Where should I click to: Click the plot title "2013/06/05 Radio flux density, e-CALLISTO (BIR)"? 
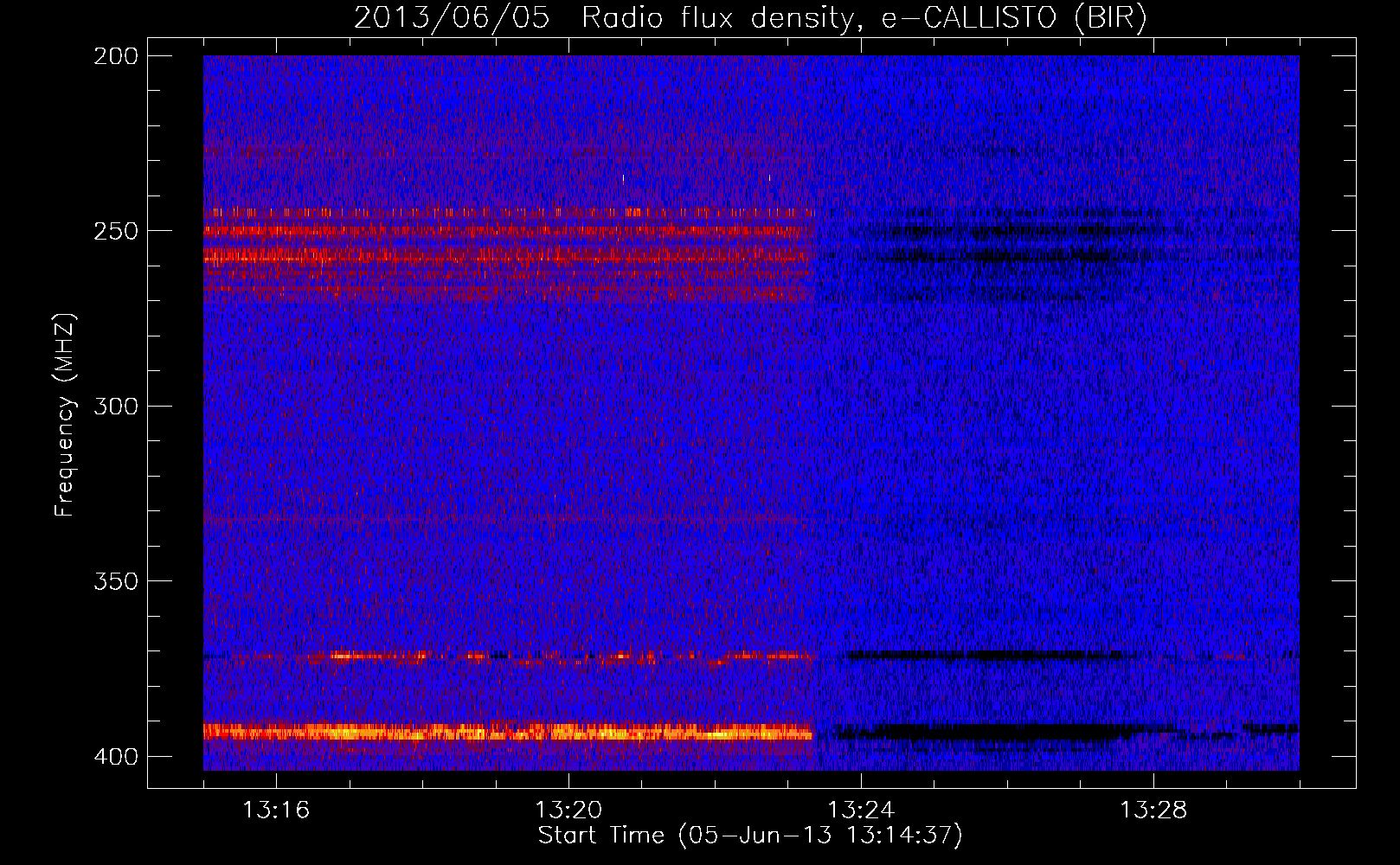click(x=750, y=18)
